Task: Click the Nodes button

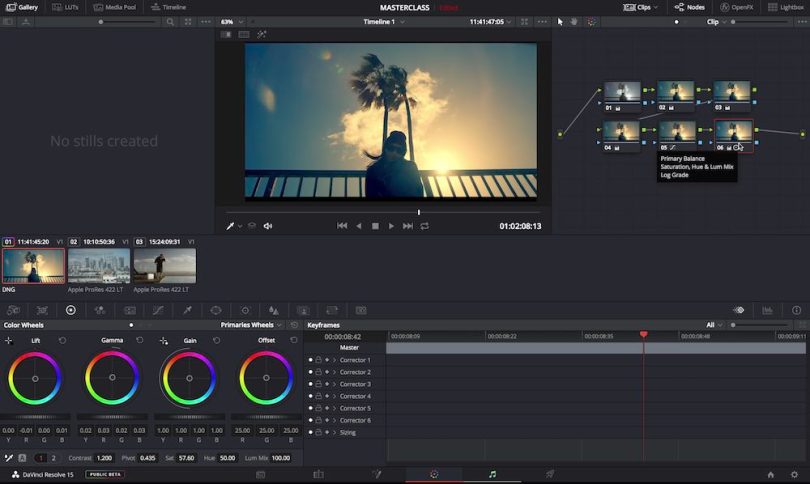Action: tap(690, 7)
